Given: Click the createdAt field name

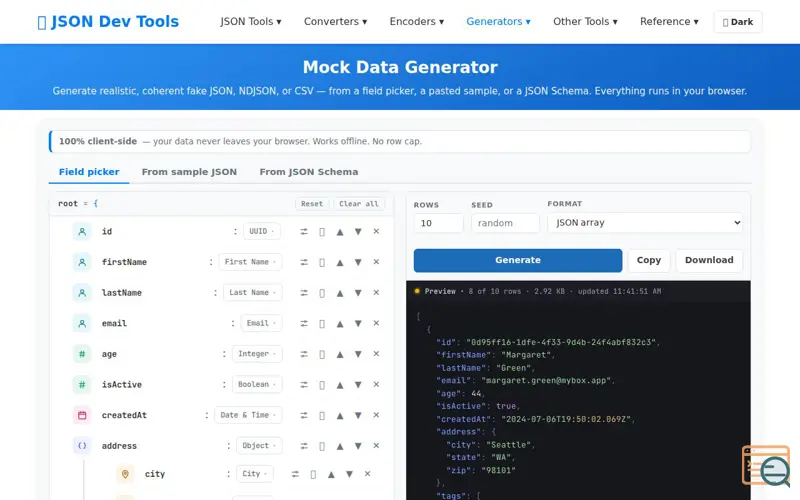Looking at the screenshot, I should 124,415.
